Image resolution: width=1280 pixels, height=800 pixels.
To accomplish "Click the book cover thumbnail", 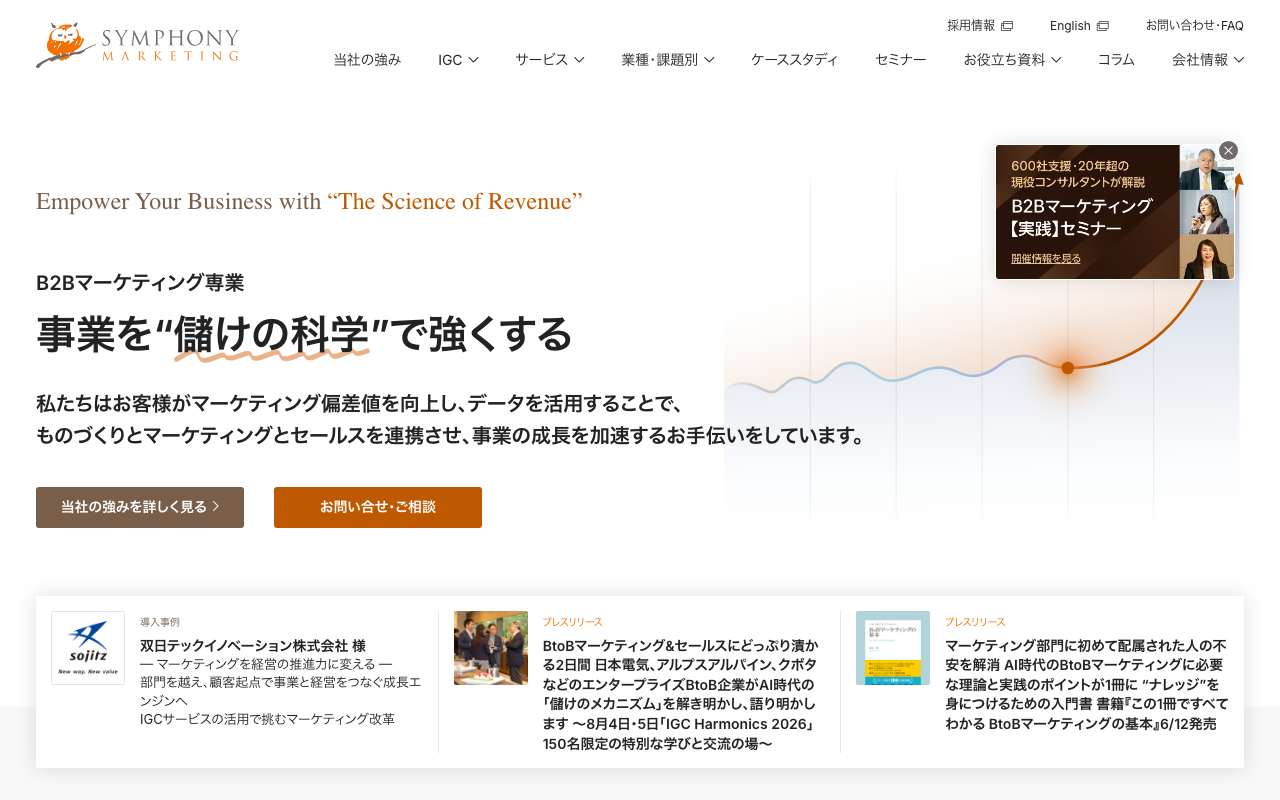I will pyautogui.click(x=893, y=648).
